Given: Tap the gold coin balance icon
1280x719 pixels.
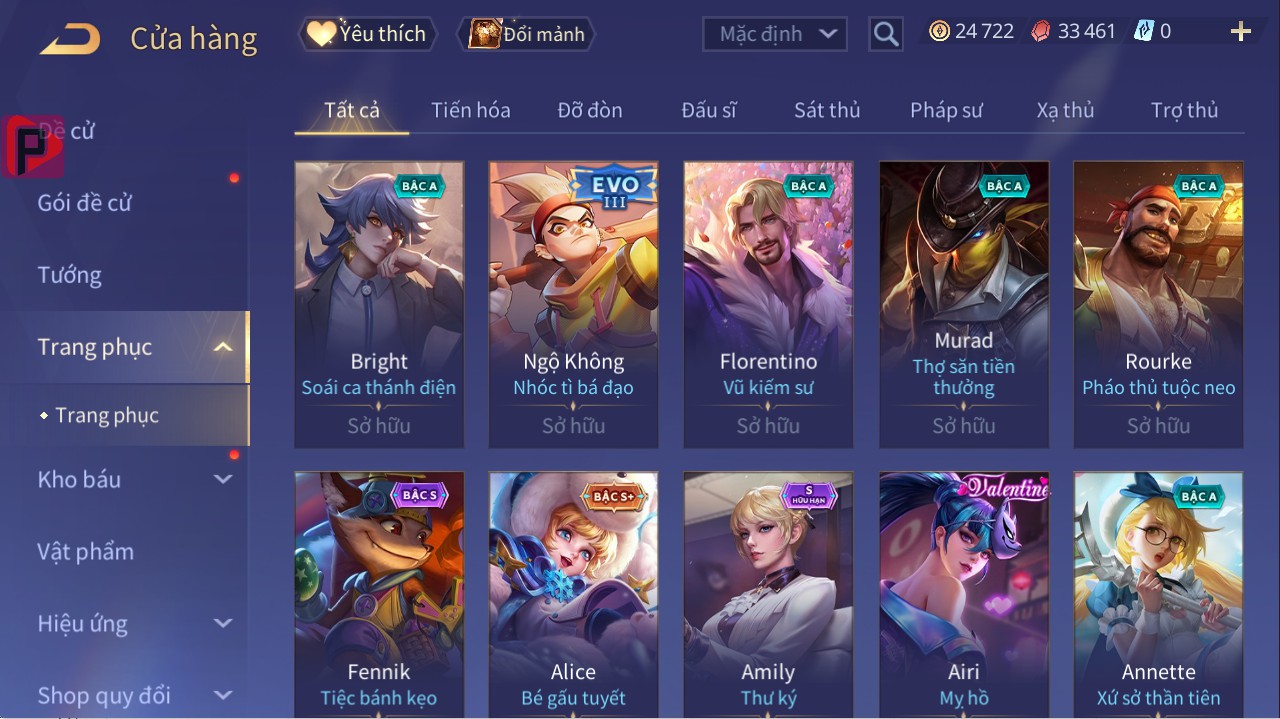Looking at the screenshot, I should click(939, 31).
